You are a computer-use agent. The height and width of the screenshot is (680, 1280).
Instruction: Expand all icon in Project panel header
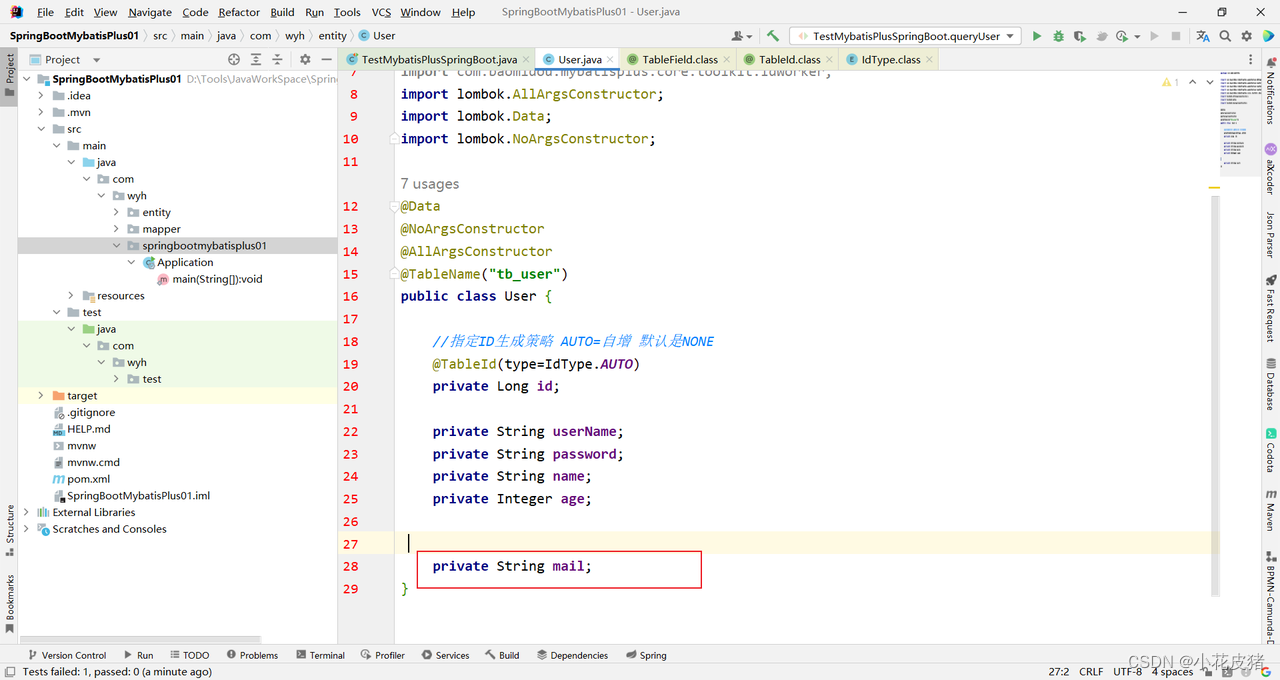pos(256,60)
